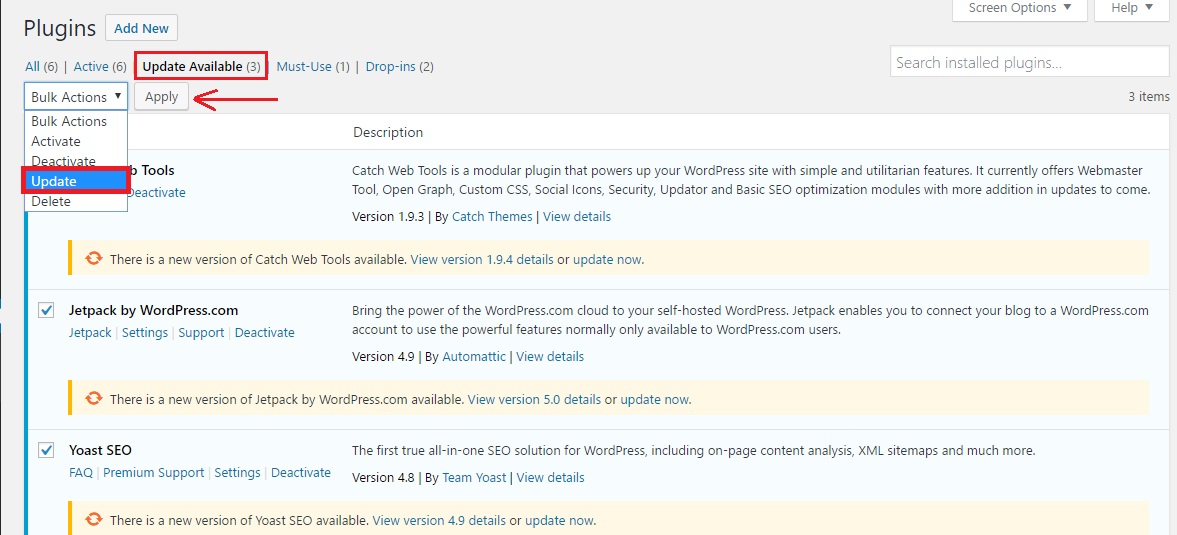The width and height of the screenshot is (1177, 535).
Task: Open View version 4.9 details link
Action: point(439,520)
